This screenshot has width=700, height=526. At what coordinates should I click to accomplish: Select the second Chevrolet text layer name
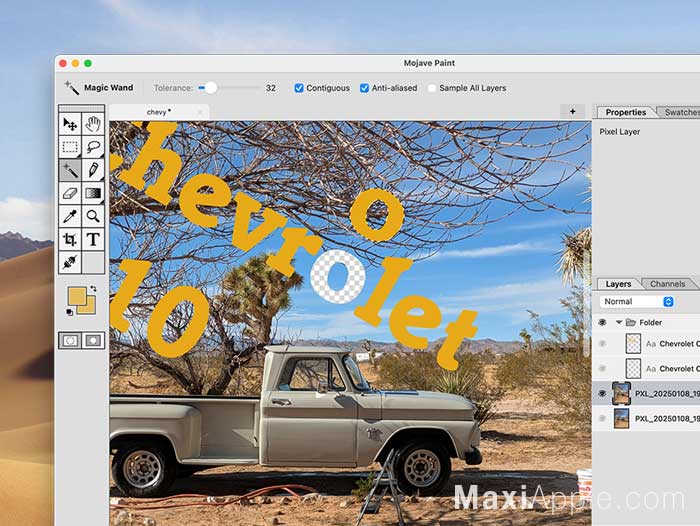tap(679, 369)
